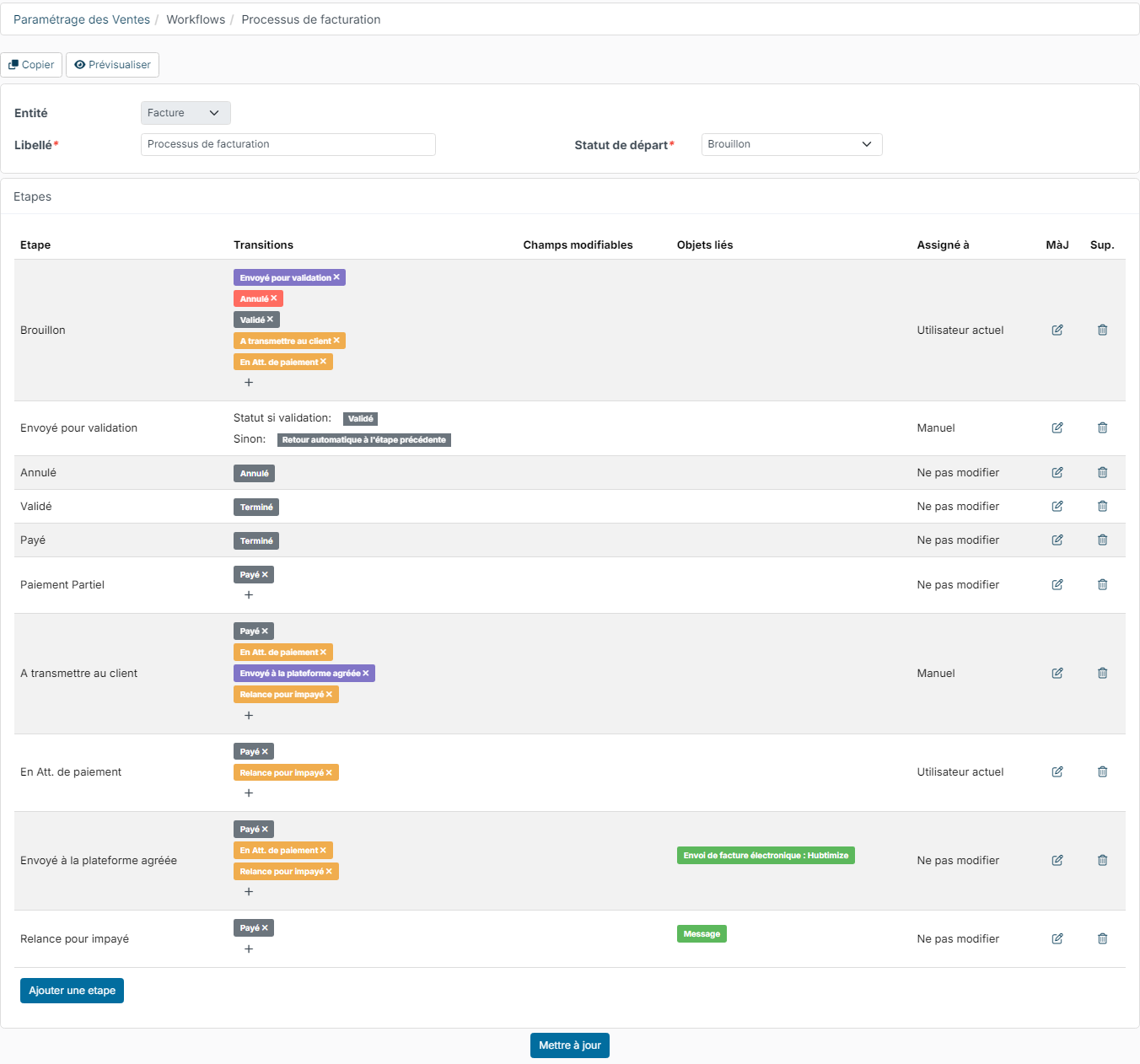Delete the Relance pour impayé step
This screenshot has height=1064, width=1140.
(1102, 939)
